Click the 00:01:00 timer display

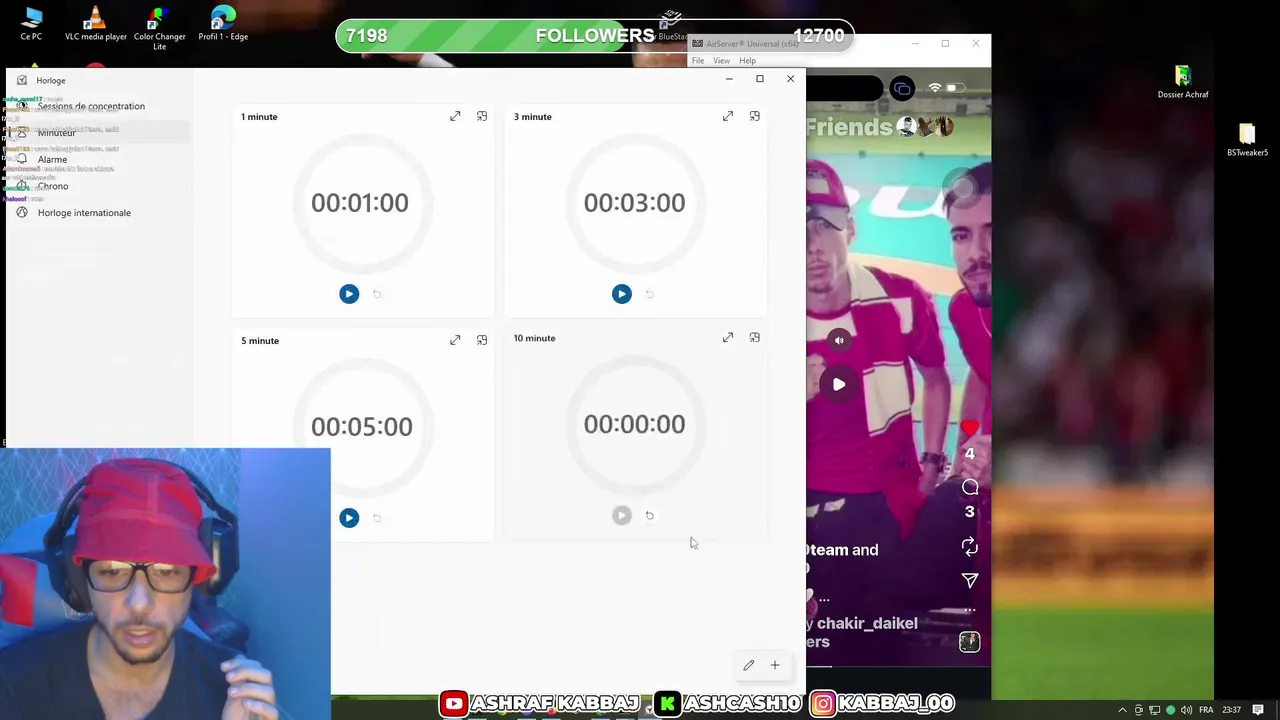coord(360,203)
